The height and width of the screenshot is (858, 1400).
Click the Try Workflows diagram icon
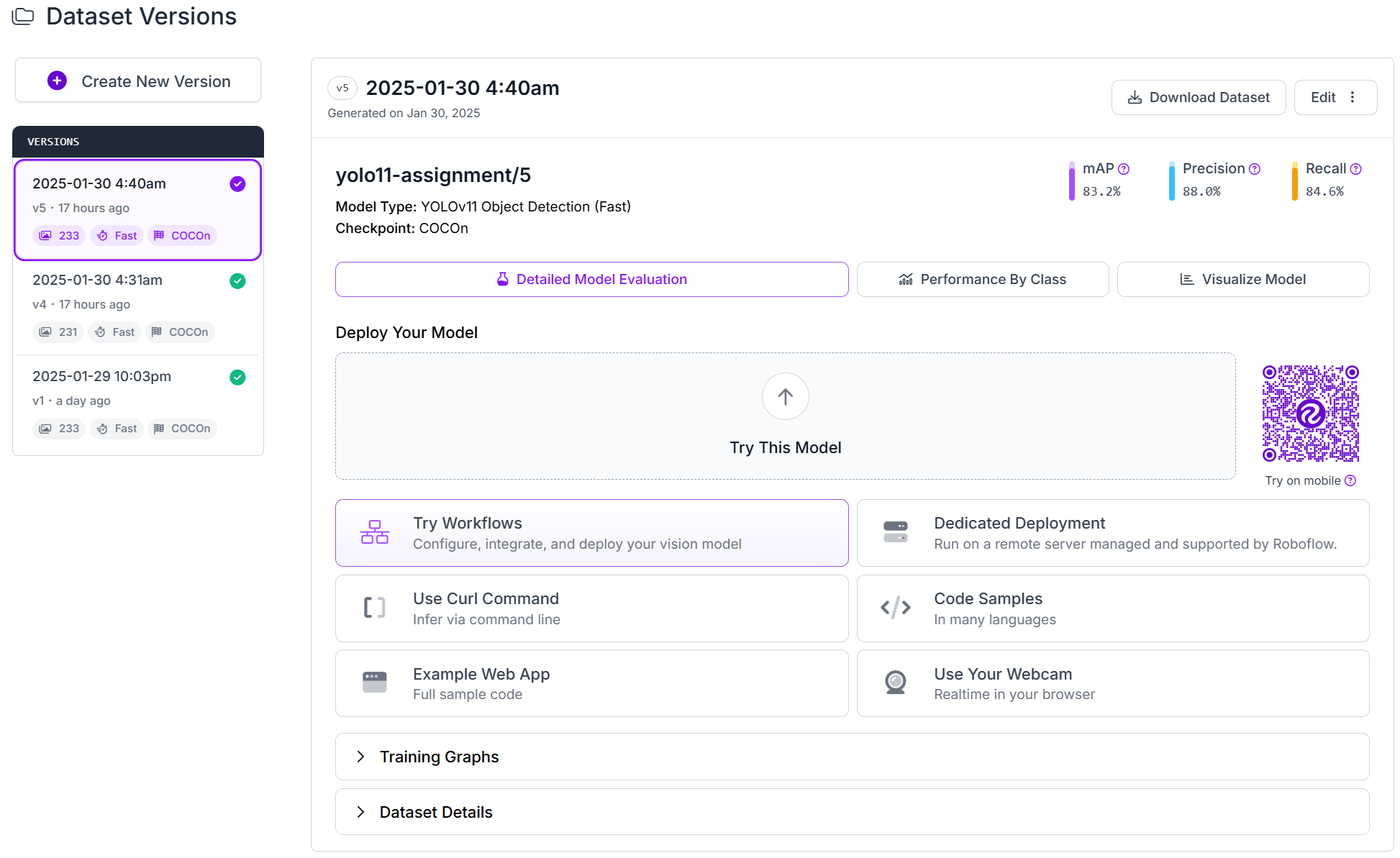pyautogui.click(x=374, y=533)
